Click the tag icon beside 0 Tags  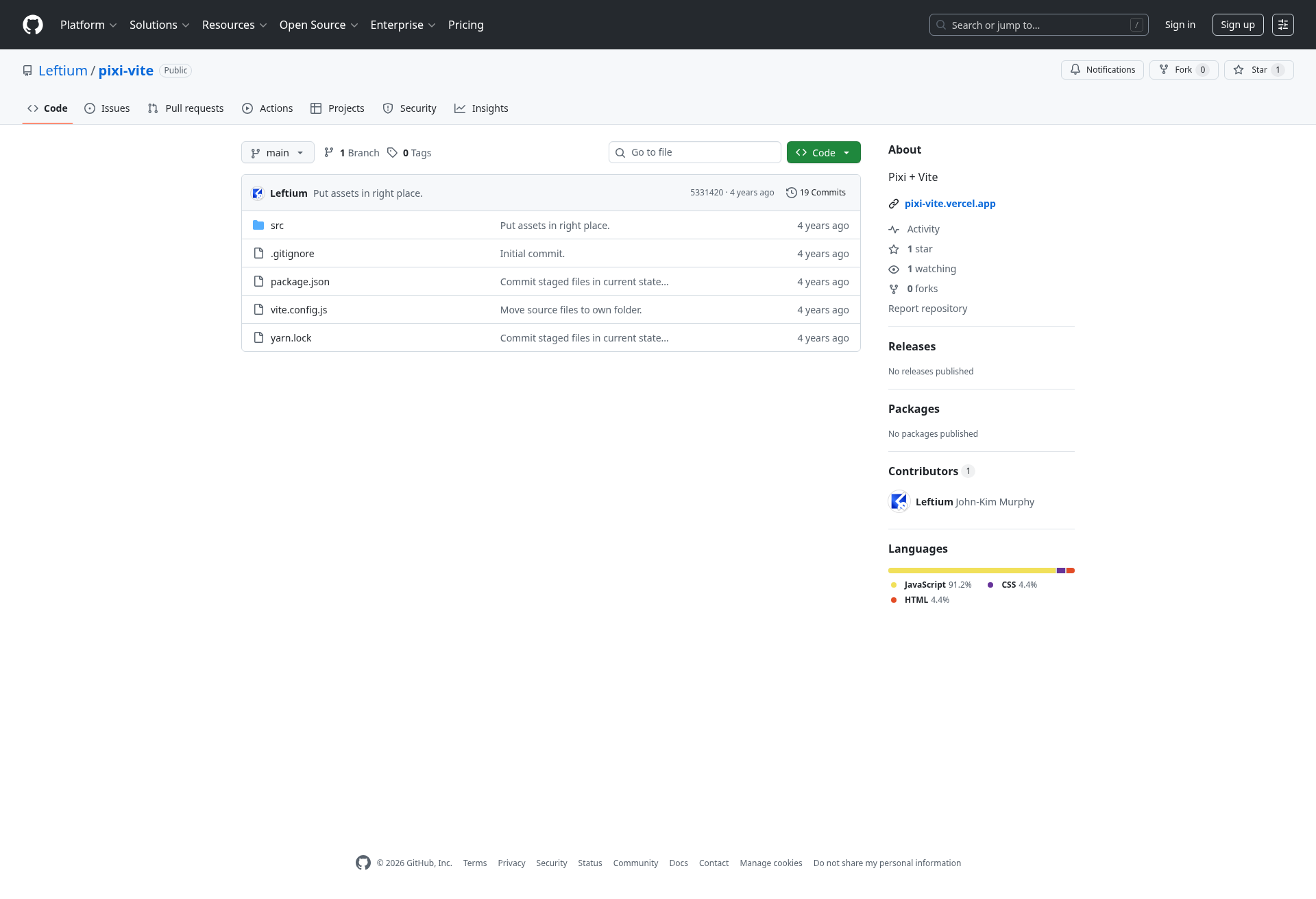pos(392,152)
